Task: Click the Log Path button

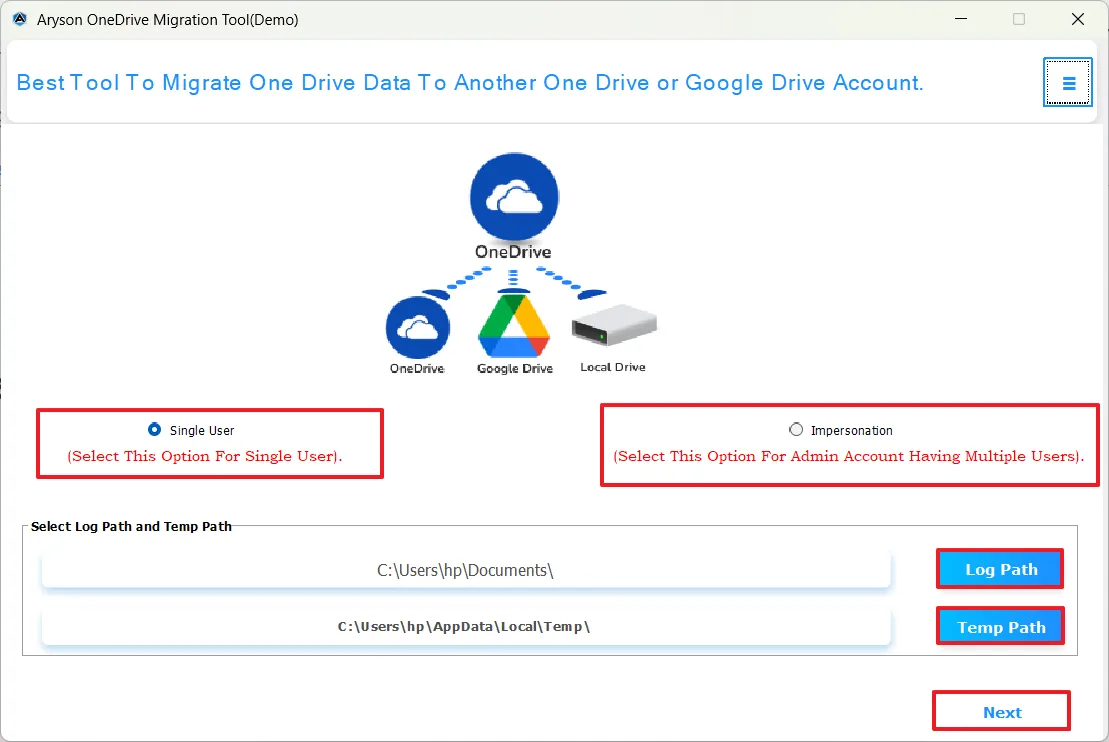Action: (1000, 569)
